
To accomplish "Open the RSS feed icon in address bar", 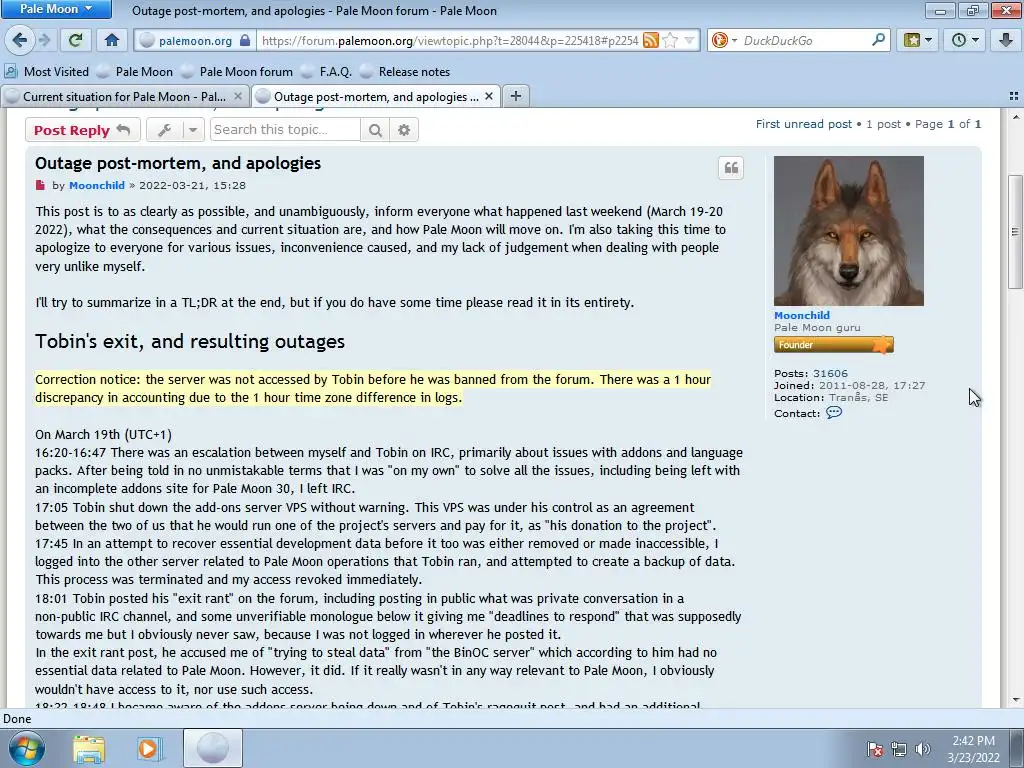I will [650, 40].
